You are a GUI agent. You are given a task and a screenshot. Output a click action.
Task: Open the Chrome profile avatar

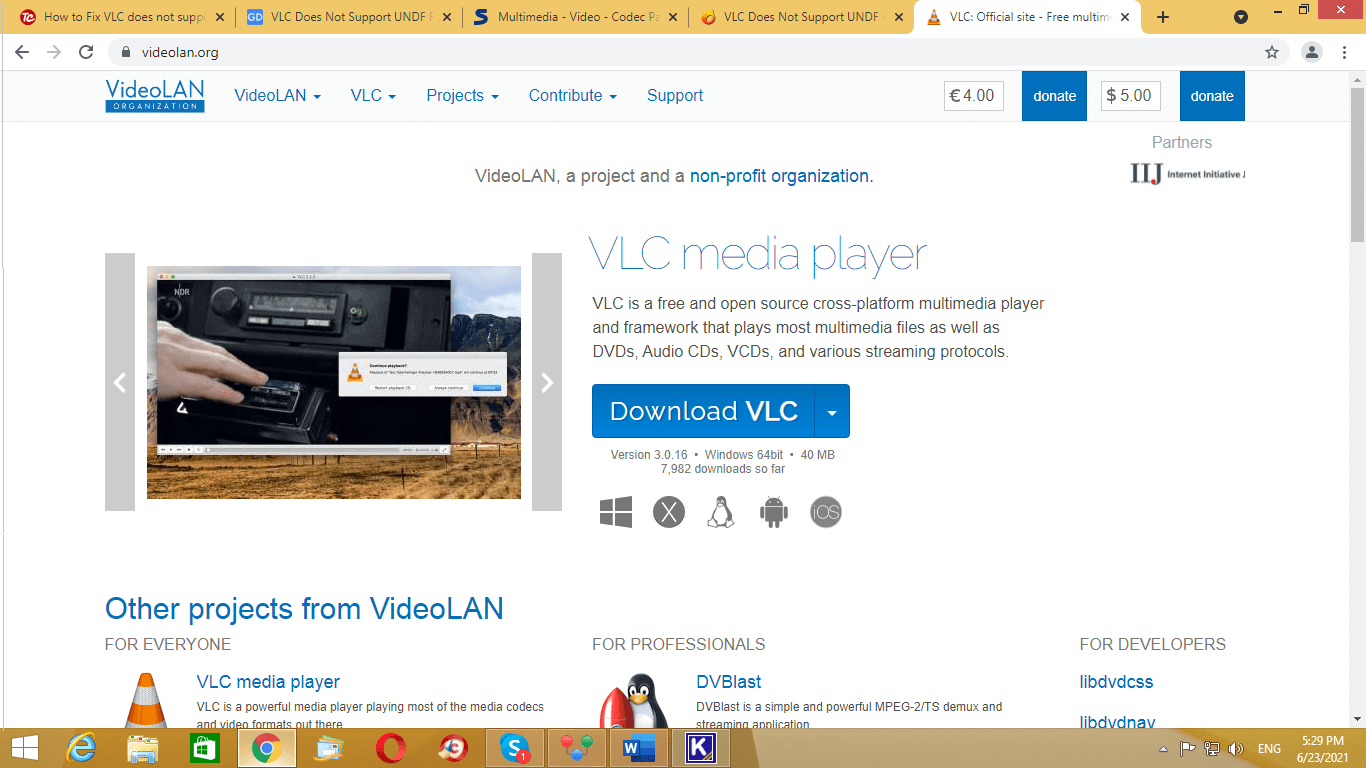point(1312,52)
